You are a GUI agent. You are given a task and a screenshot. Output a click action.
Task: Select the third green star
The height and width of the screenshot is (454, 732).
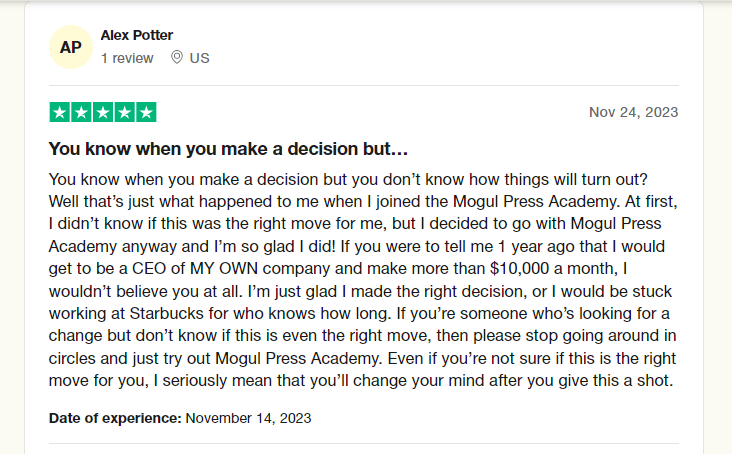pos(103,112)
